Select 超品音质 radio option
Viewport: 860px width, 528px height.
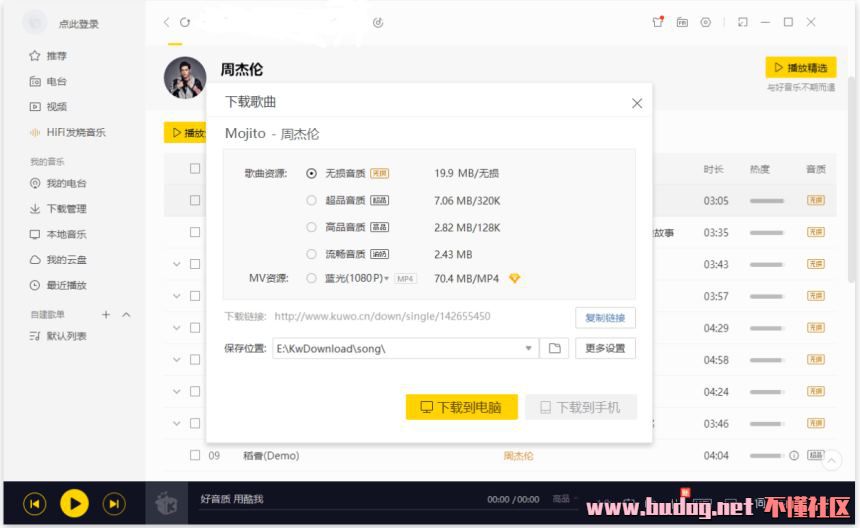(x=312, y=200)
